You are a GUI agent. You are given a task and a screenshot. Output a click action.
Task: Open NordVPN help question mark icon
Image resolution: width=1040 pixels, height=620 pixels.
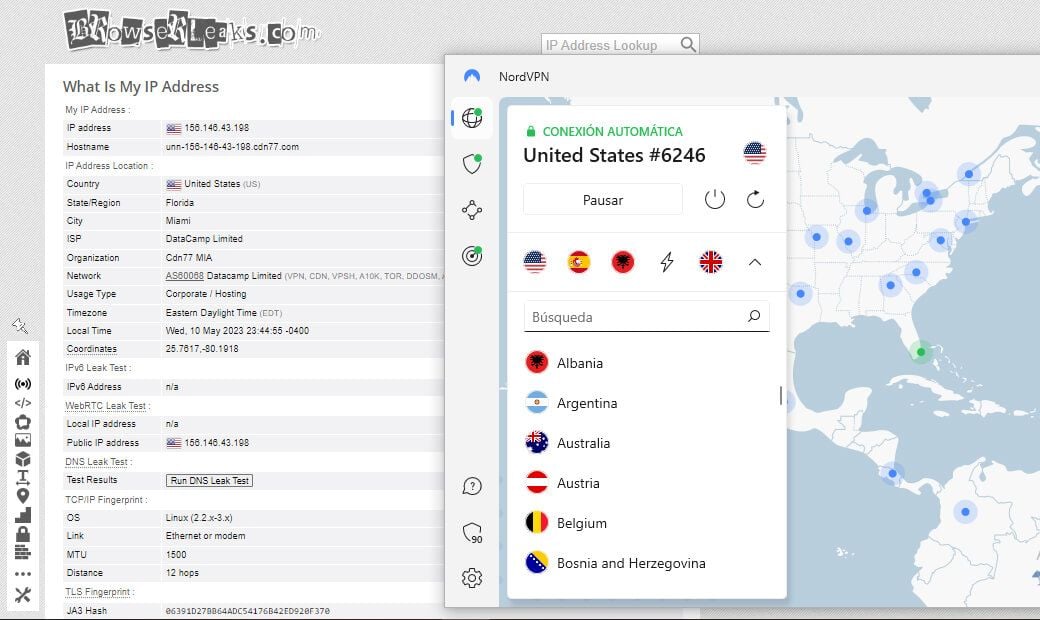tap(472, 486)
